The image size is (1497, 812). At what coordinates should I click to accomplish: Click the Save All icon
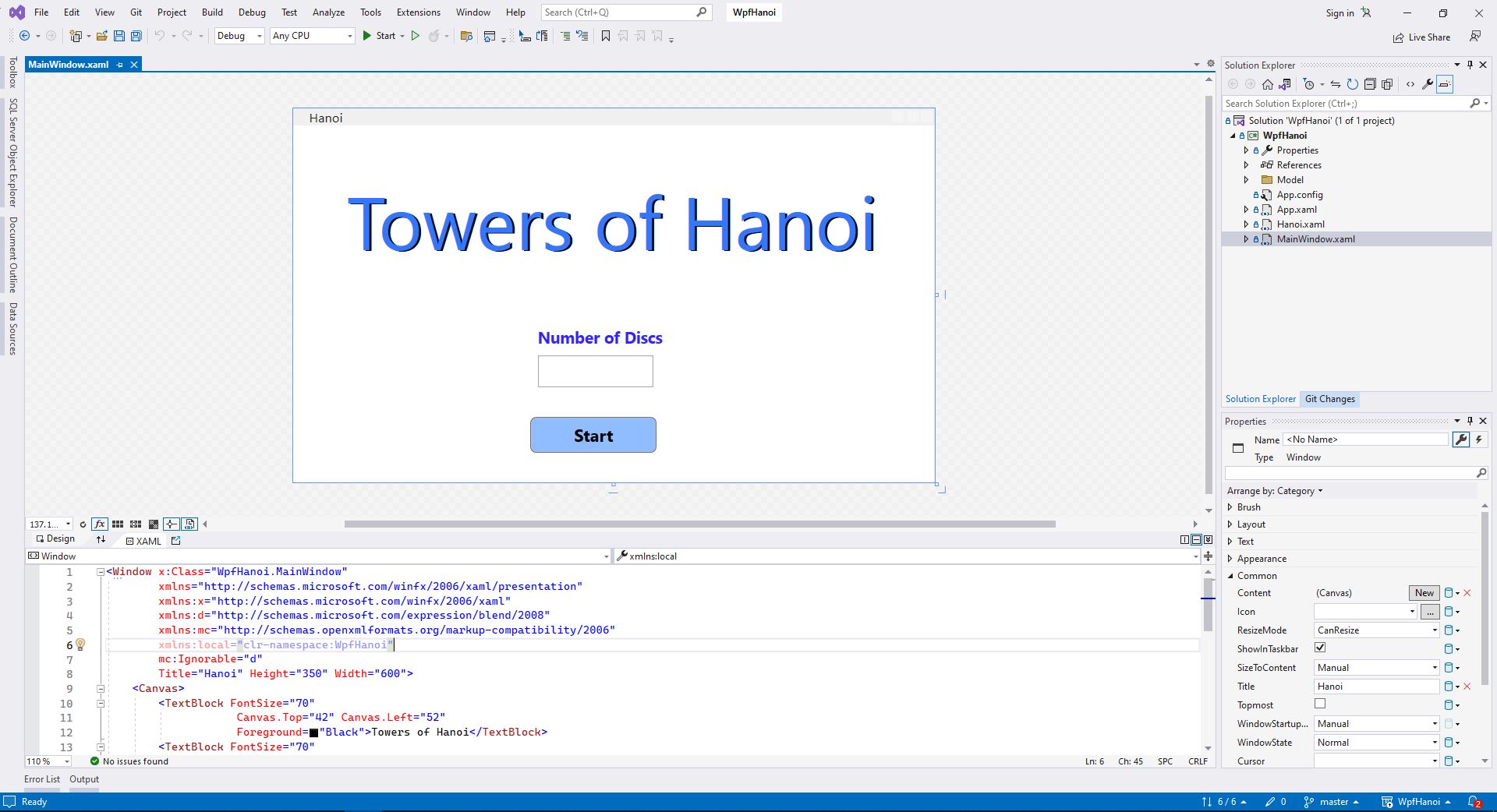pos(136,36)
